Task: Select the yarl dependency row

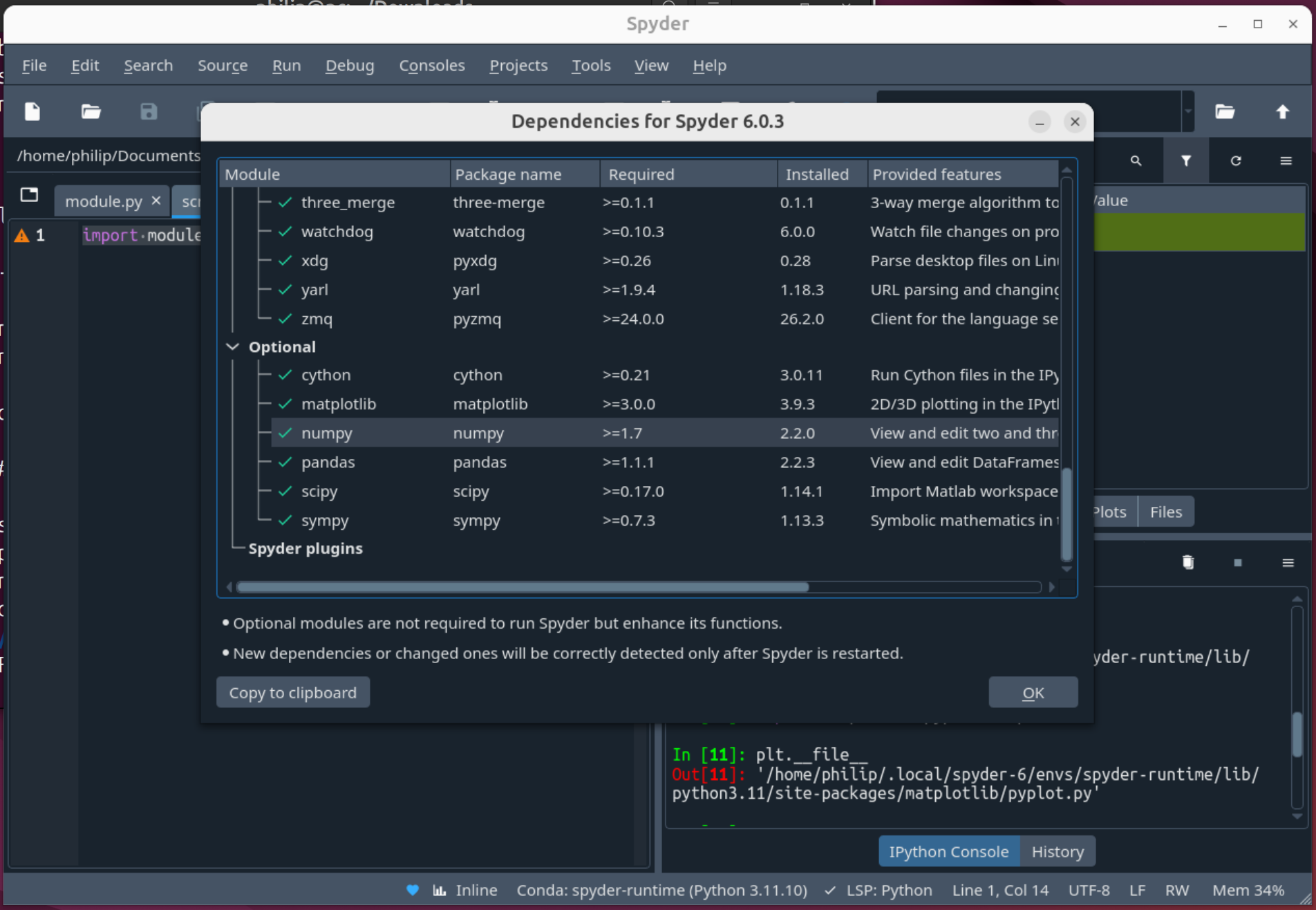Action: [x=665, y=290]
